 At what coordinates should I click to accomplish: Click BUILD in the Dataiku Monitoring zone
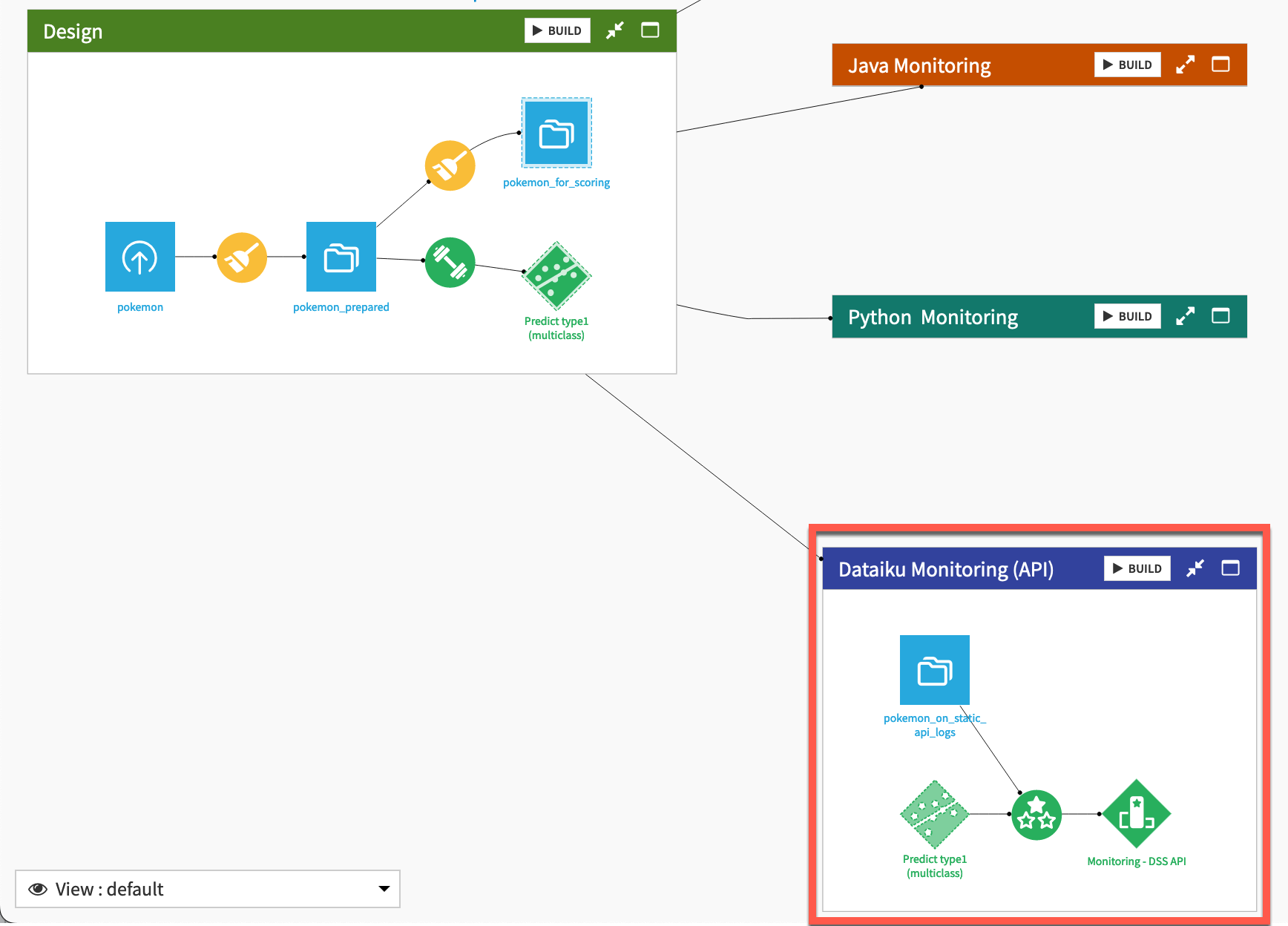1136,568
